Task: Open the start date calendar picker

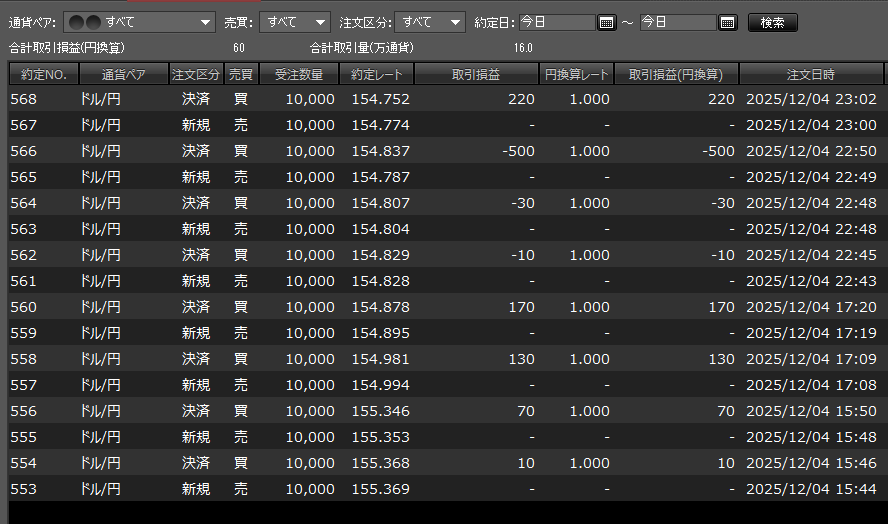Action: pos(606,23)
